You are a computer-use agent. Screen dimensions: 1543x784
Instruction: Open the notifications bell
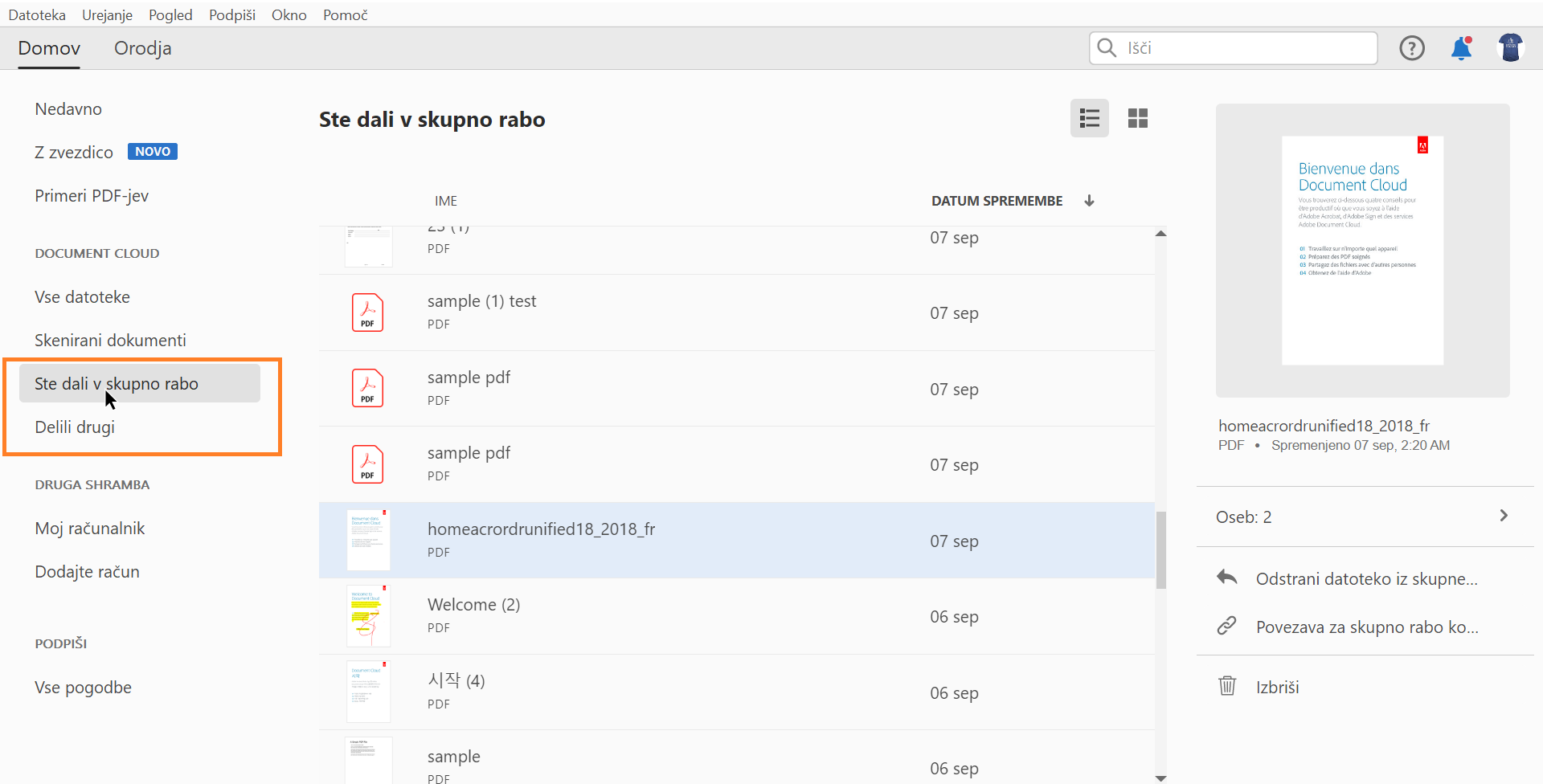pyautogui.click(x=1461, y=48)
